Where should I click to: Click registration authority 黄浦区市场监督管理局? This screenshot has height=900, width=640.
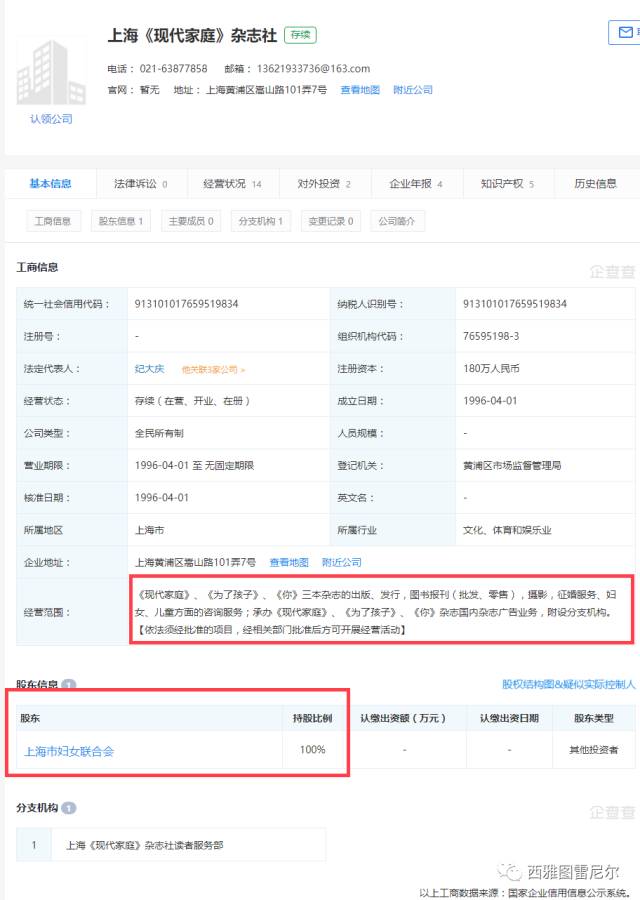pyautogui.click(x=512, y=465)
